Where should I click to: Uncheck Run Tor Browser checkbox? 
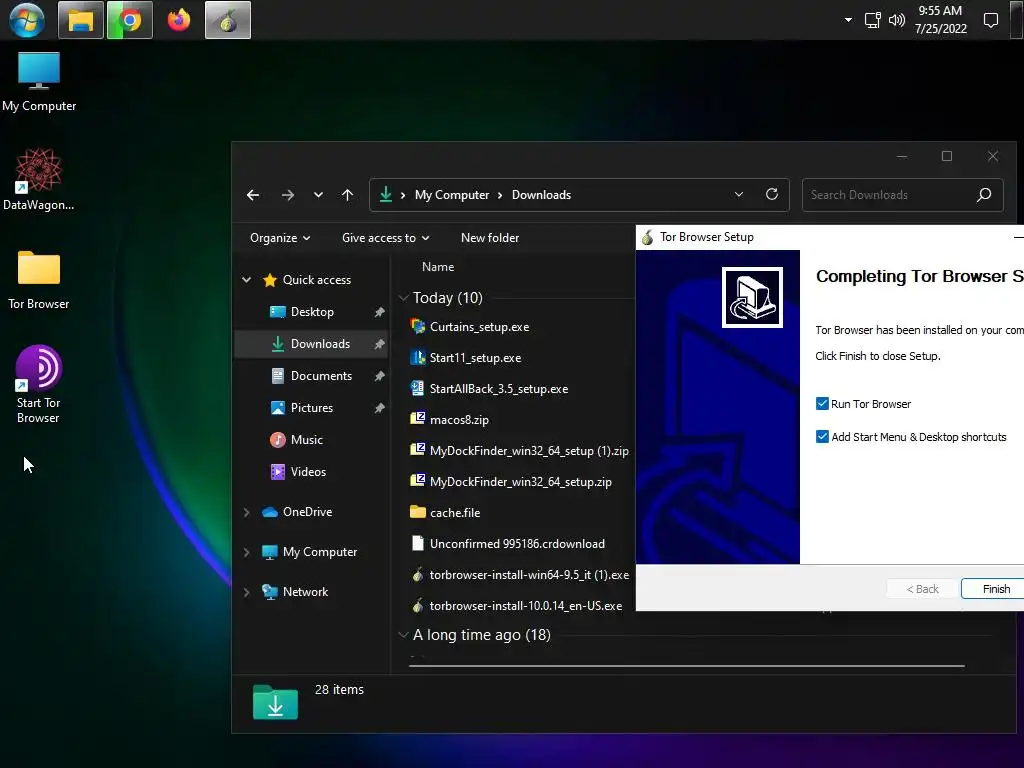[822, 404]
